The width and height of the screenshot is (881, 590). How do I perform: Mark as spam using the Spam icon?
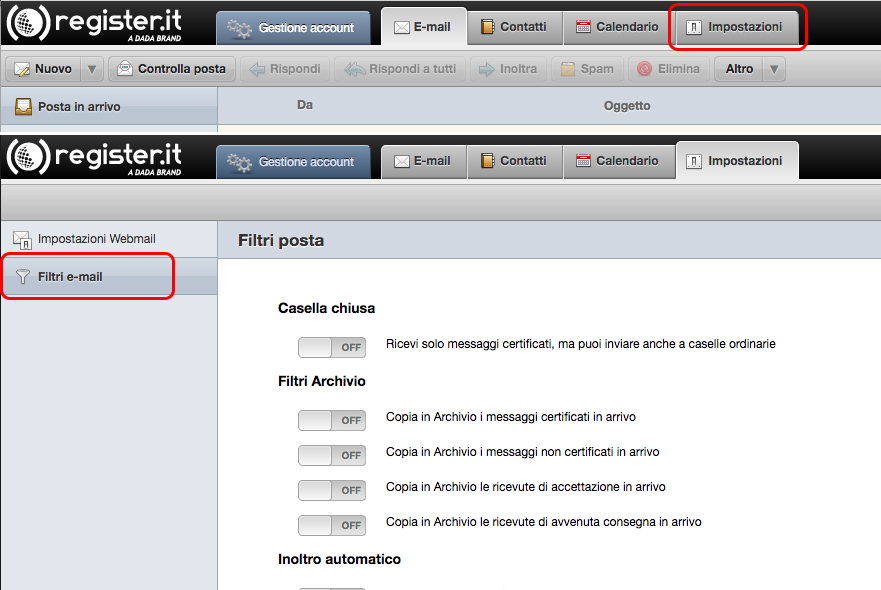pyautogui.click(x=568, y=70)
